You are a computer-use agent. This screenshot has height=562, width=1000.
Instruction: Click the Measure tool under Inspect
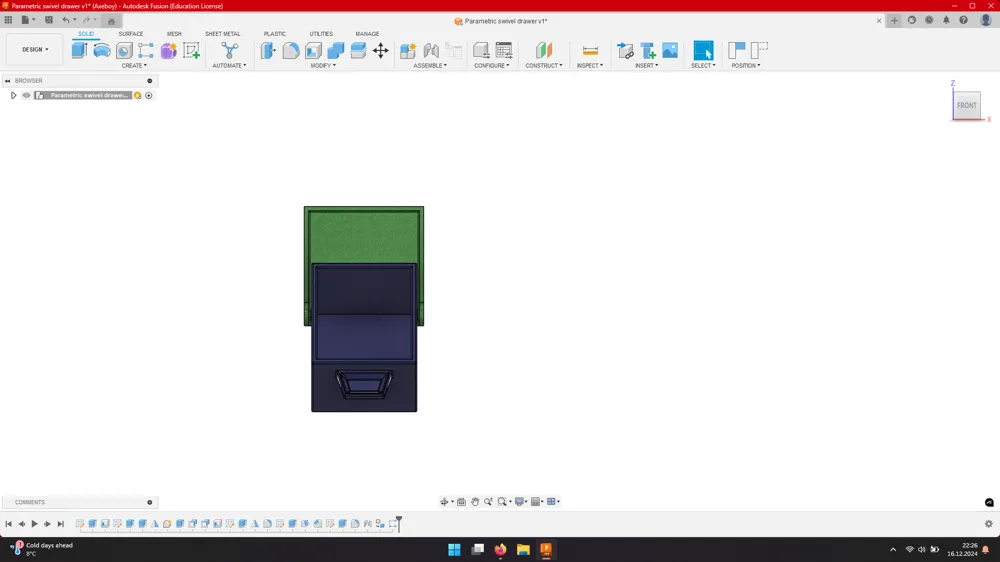click(591, 50)
